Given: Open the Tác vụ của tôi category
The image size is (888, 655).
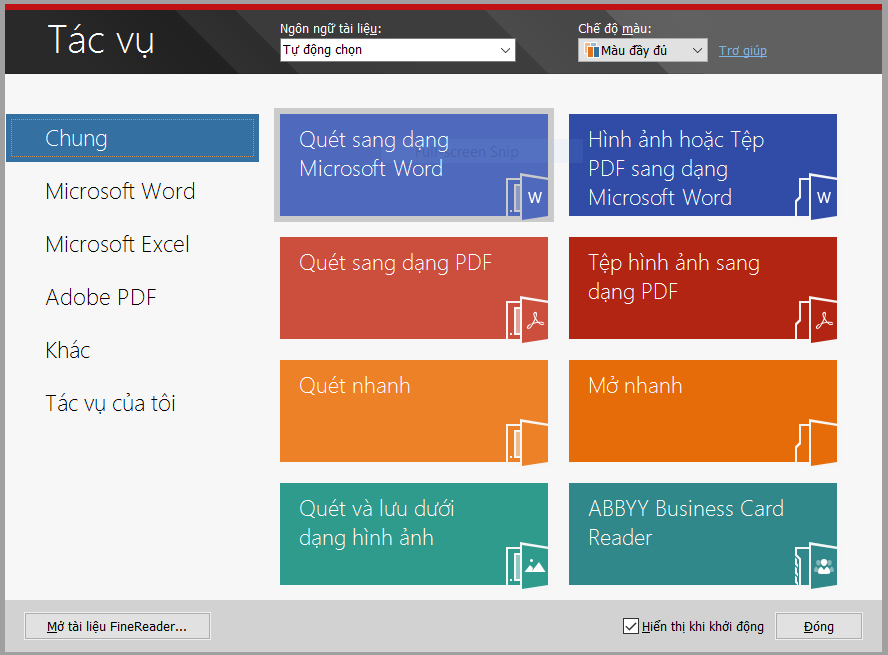Looking at the screenshot, I should pos(110,404).
